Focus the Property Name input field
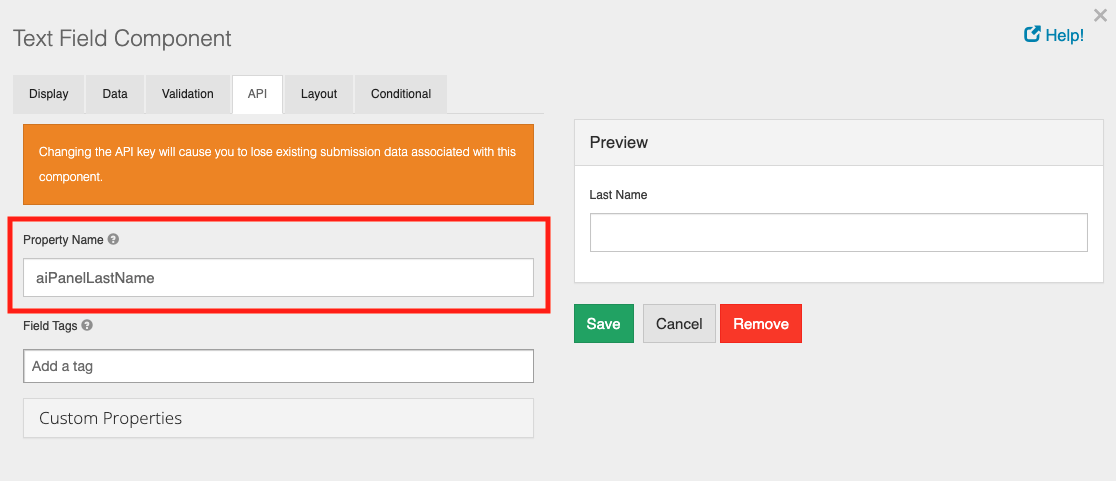 click(x=278, y=278)
